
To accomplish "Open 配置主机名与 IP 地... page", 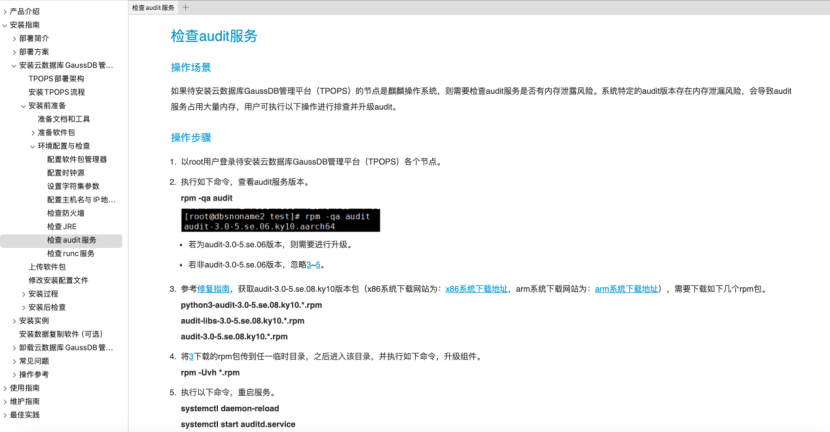I will pos(81,200).
